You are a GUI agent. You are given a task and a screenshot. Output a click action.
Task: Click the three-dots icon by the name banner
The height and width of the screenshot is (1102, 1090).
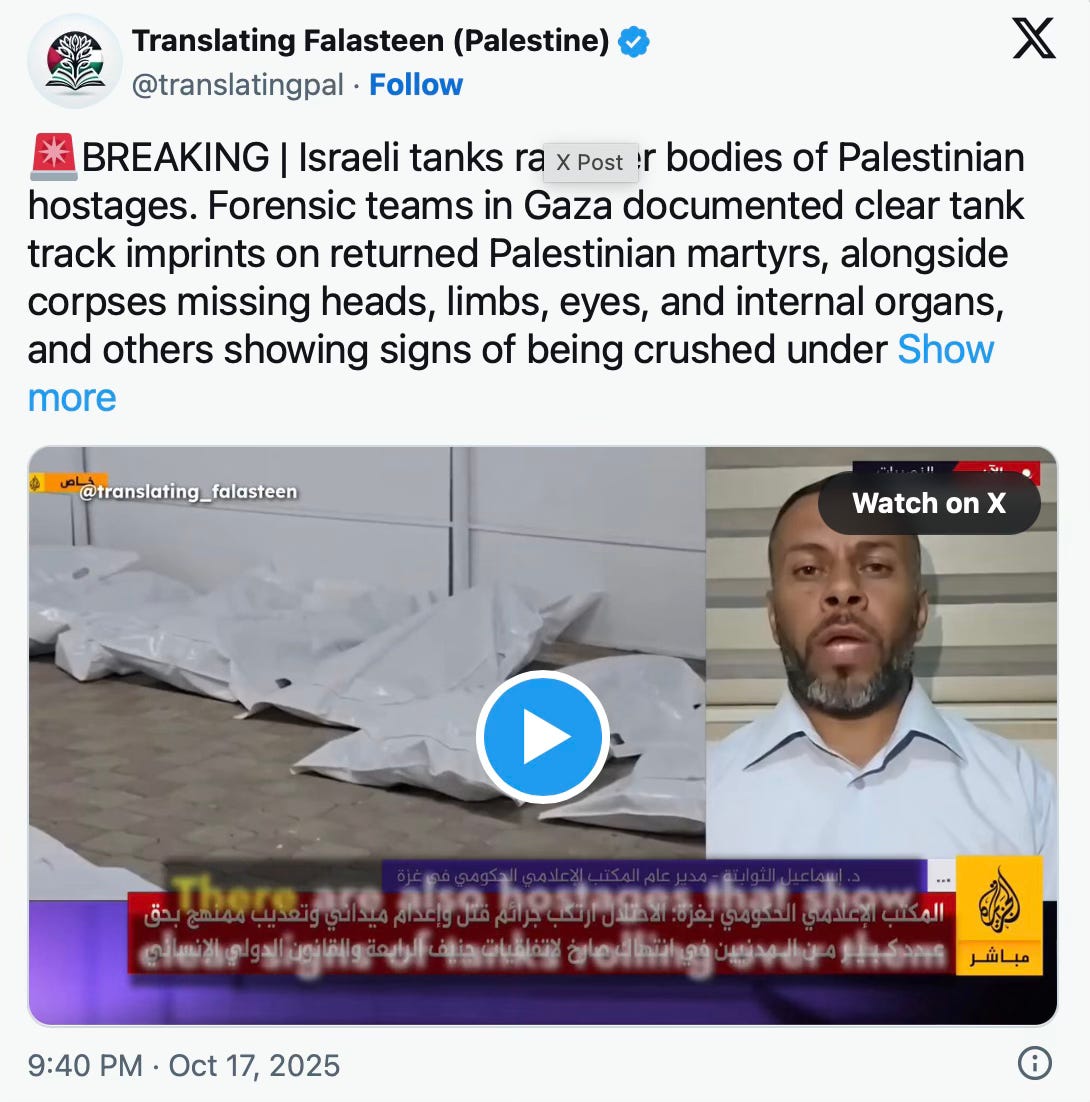[942, 879]
